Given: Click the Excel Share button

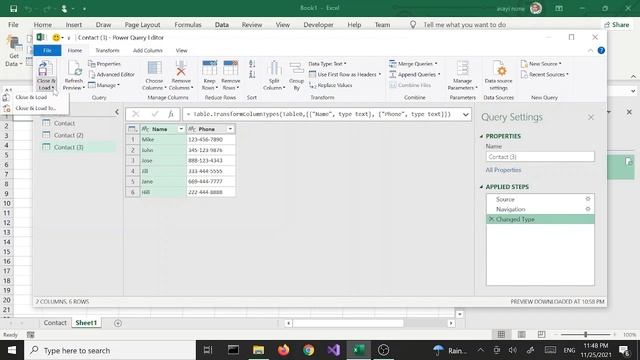Looking at the screenshot, I should click(x=617, y=25).
